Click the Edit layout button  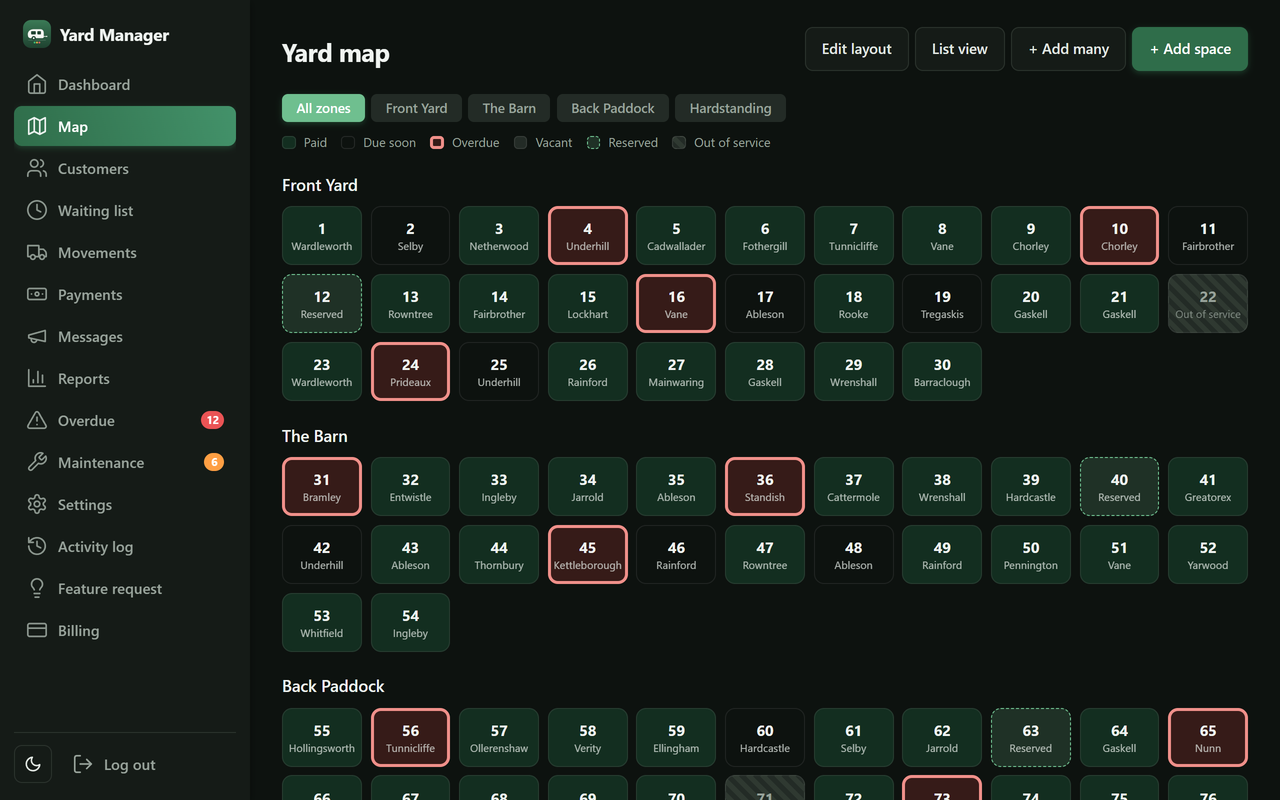857,49
